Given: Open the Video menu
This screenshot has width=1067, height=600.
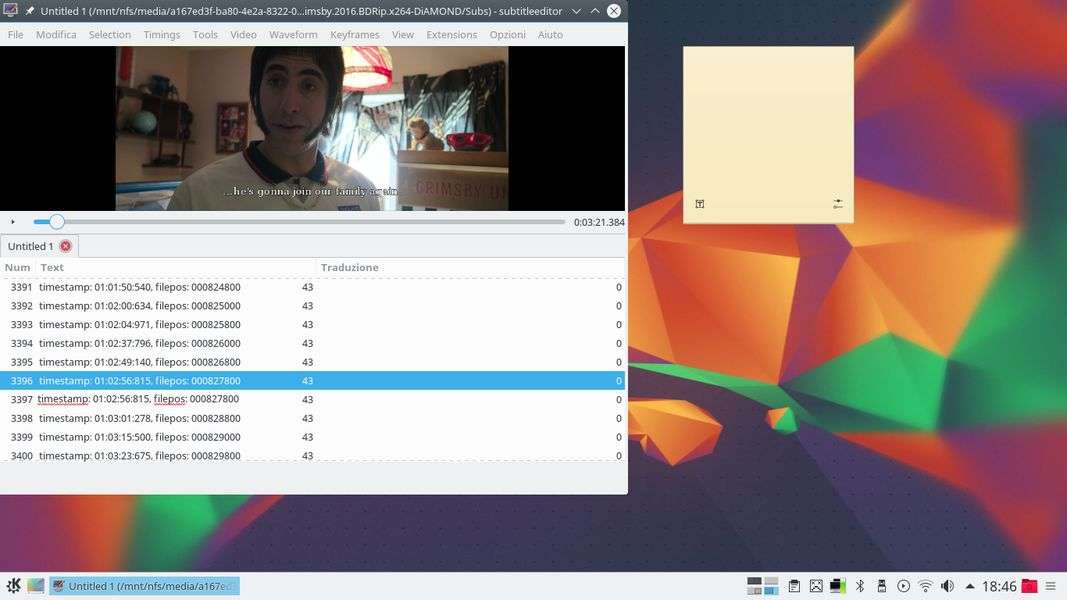Looking at the screenshot, I should (x=243, y=35).
